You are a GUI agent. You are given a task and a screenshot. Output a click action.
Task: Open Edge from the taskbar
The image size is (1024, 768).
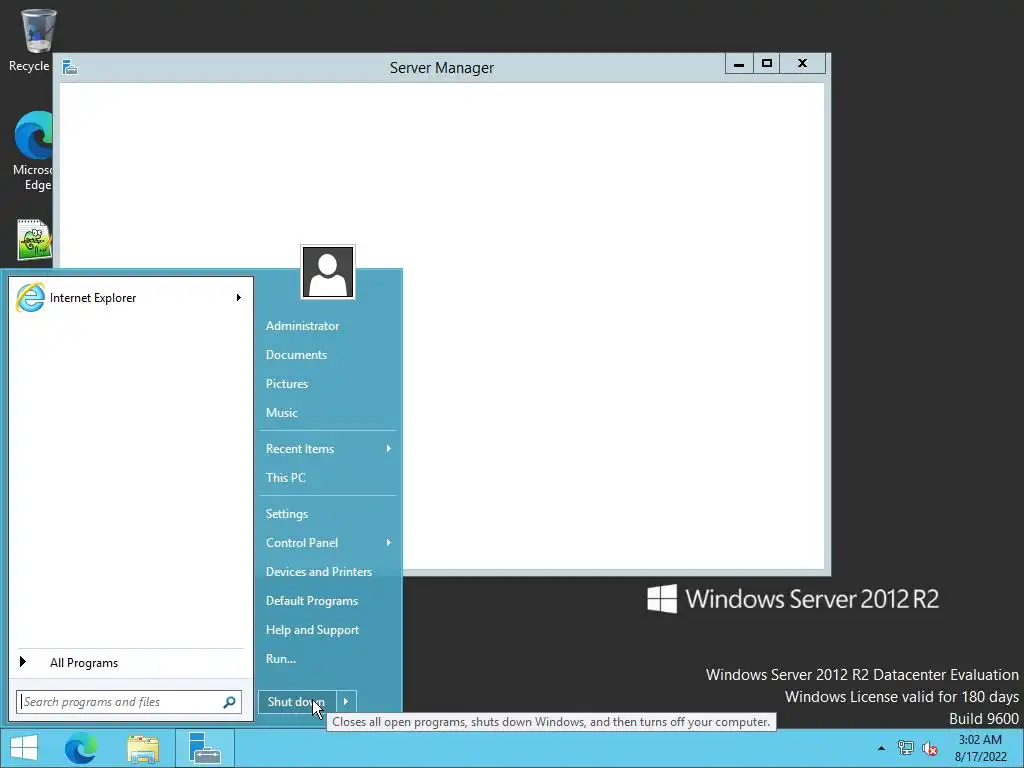[x=81, y=748]
